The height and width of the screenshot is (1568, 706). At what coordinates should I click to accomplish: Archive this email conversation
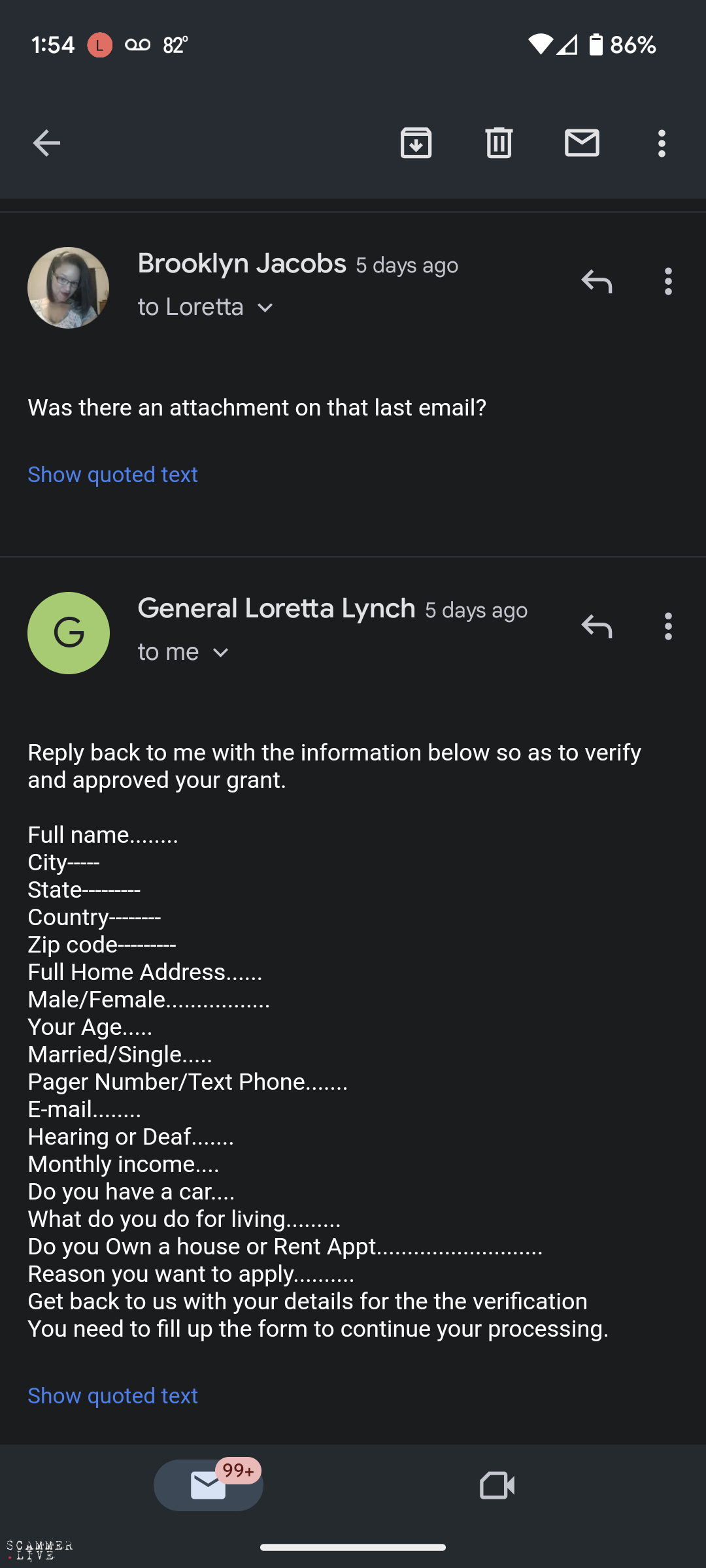416,143
